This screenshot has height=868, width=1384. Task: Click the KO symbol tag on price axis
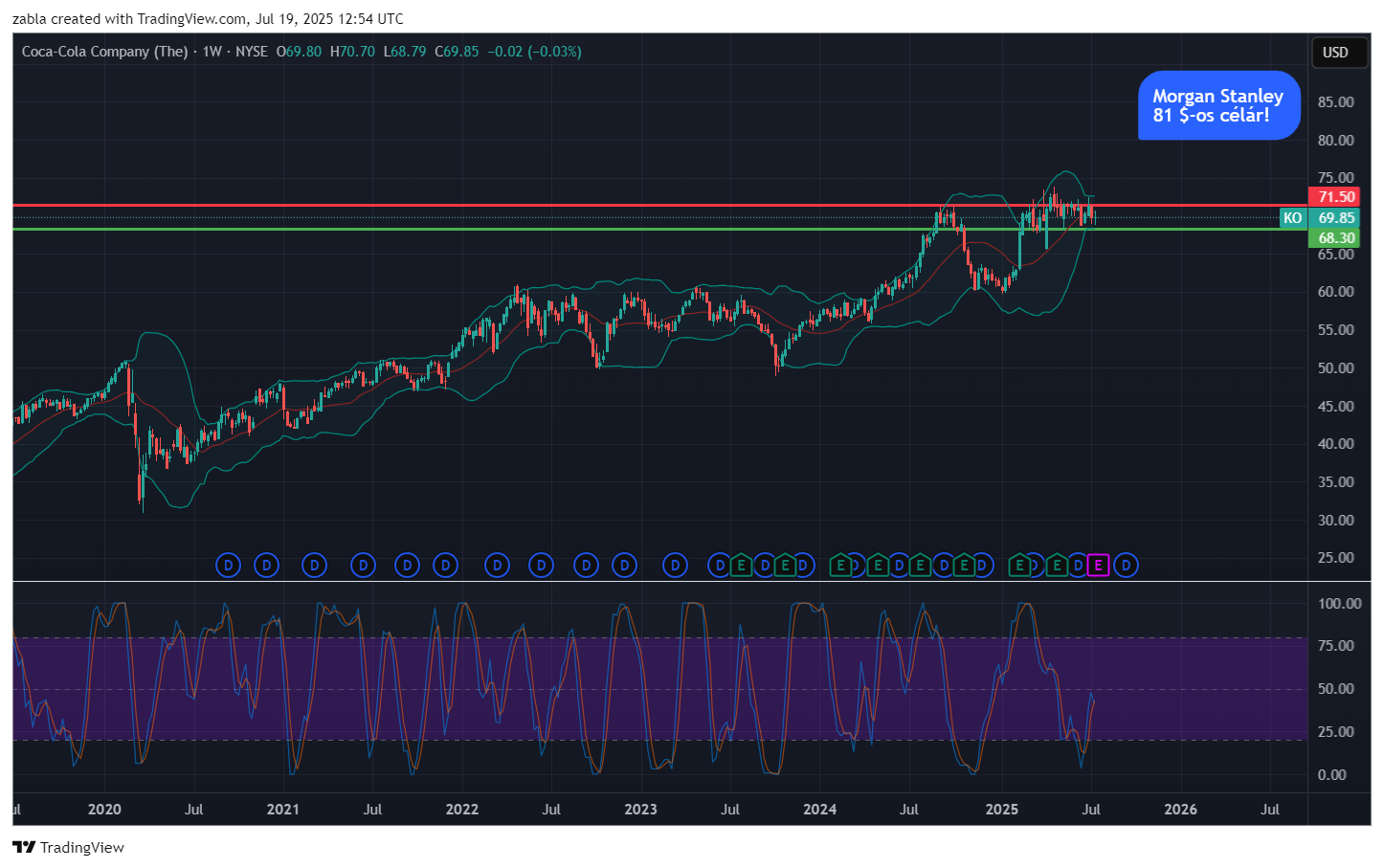coord(1292,218)
